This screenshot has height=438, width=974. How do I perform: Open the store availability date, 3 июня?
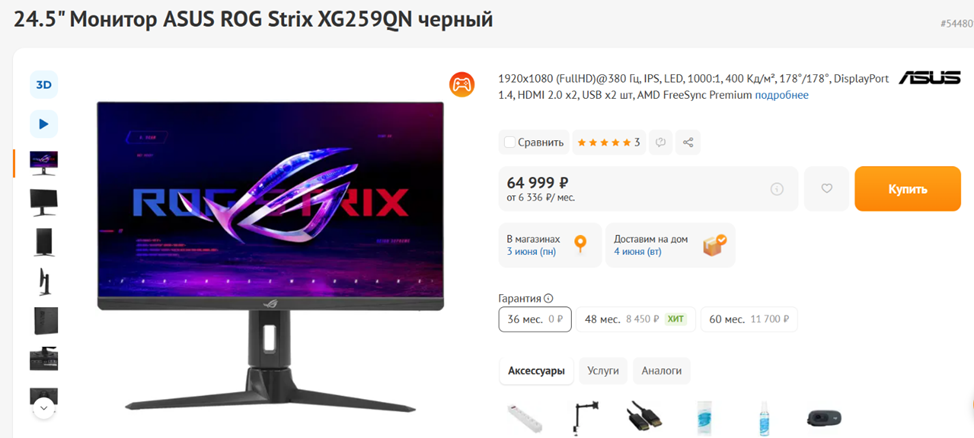pos(531,252)
